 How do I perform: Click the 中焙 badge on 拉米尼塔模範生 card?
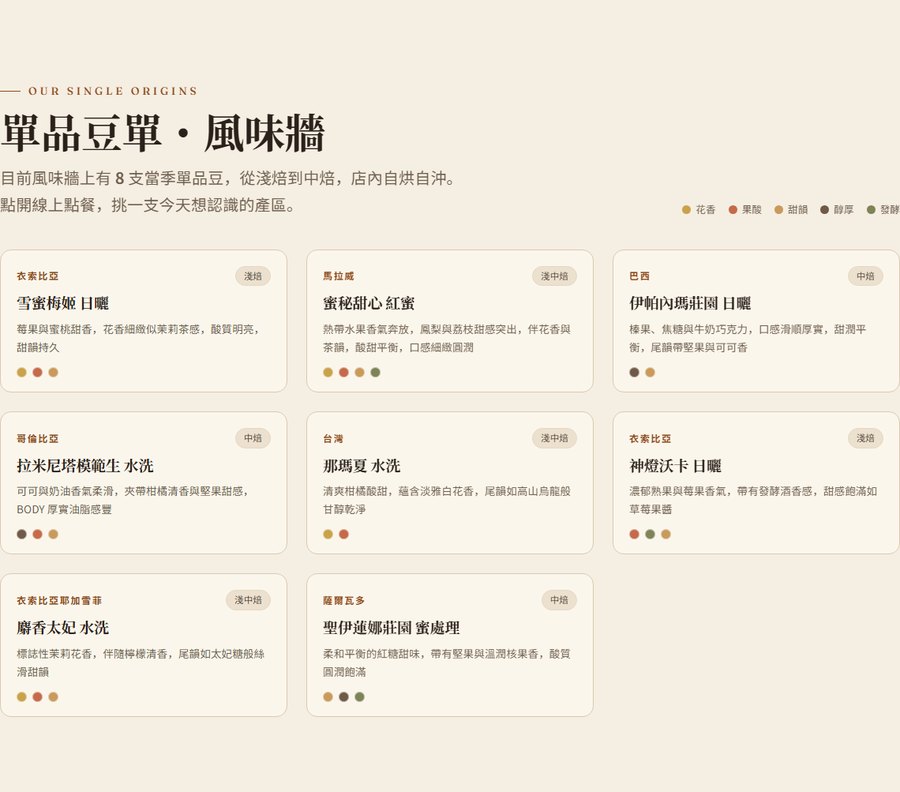(253, 438)
